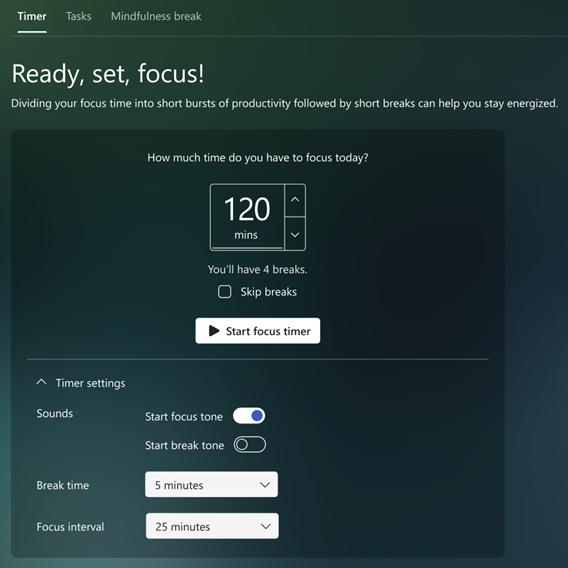
Task: Decrease focus minutes with down arrow
Action: pyautogui.click(x=295, y=234)
